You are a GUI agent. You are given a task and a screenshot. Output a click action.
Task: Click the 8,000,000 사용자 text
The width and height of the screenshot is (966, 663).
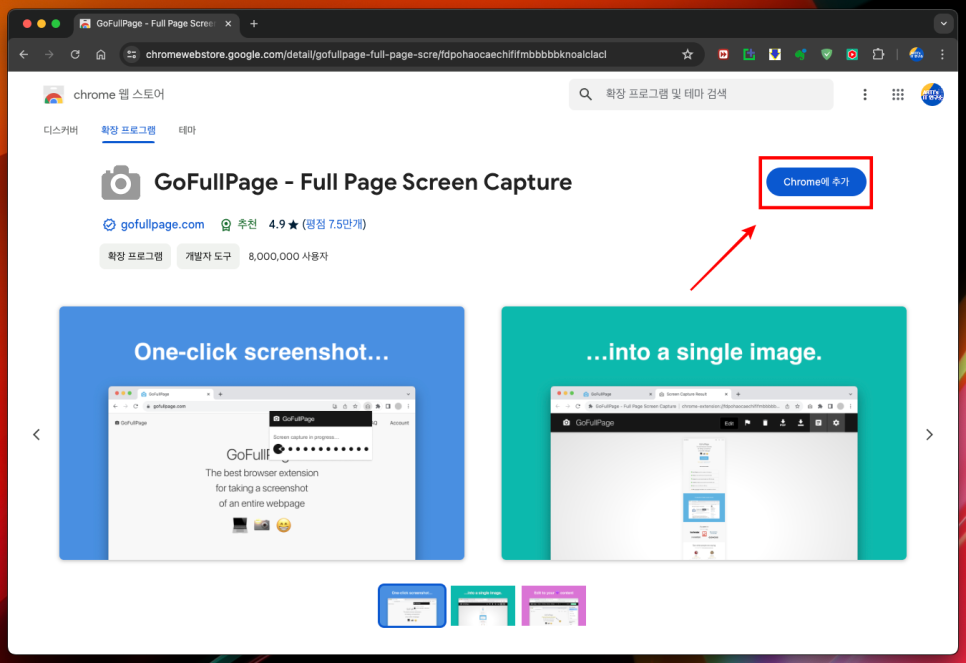click(288, 256)
